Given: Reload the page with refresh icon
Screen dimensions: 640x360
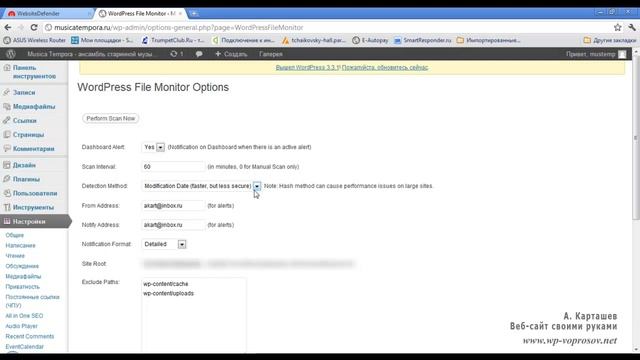Looking at the screenshot, I should pos(34,27).
